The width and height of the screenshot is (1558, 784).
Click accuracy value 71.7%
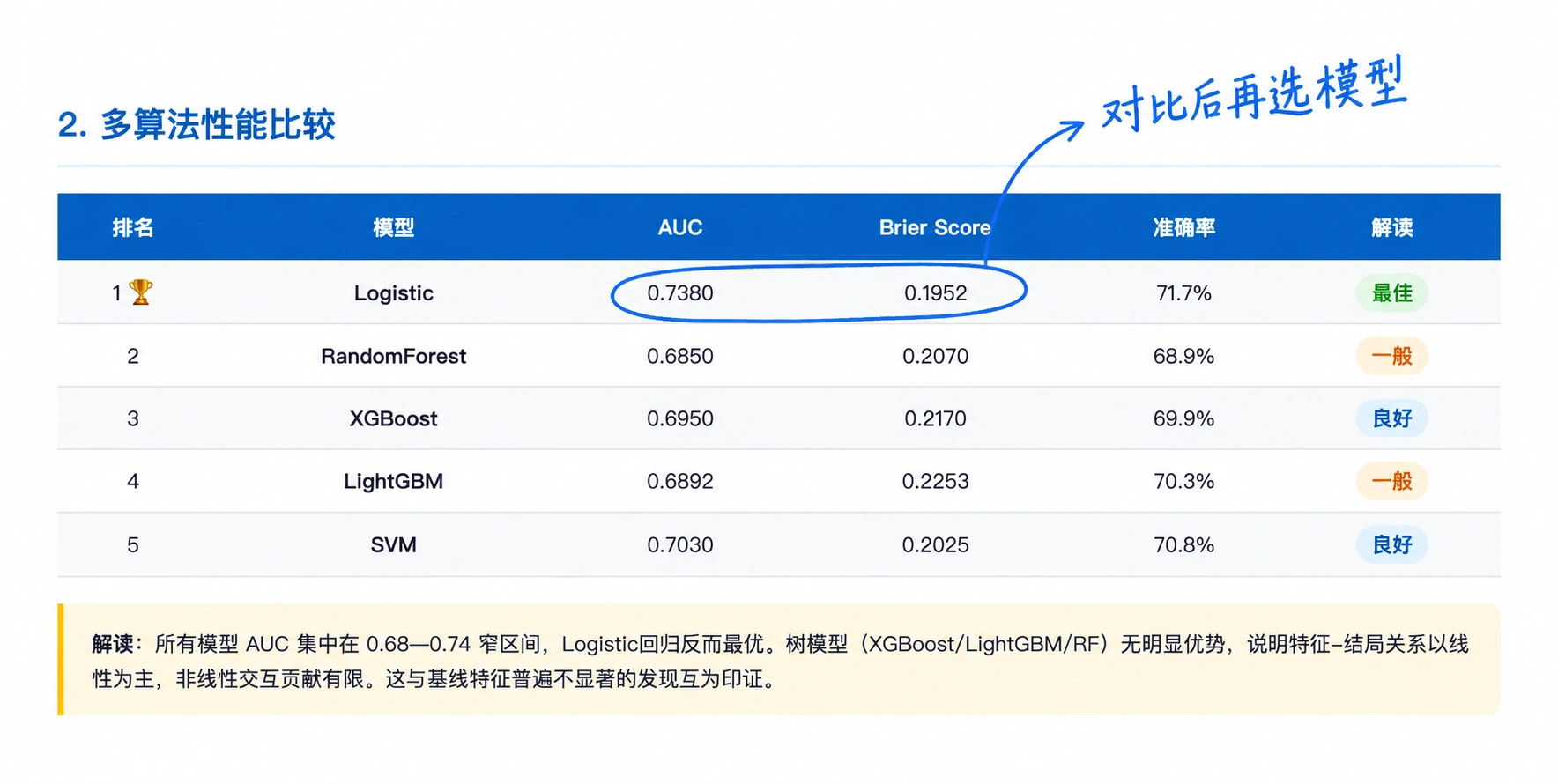pos(1183,293)
